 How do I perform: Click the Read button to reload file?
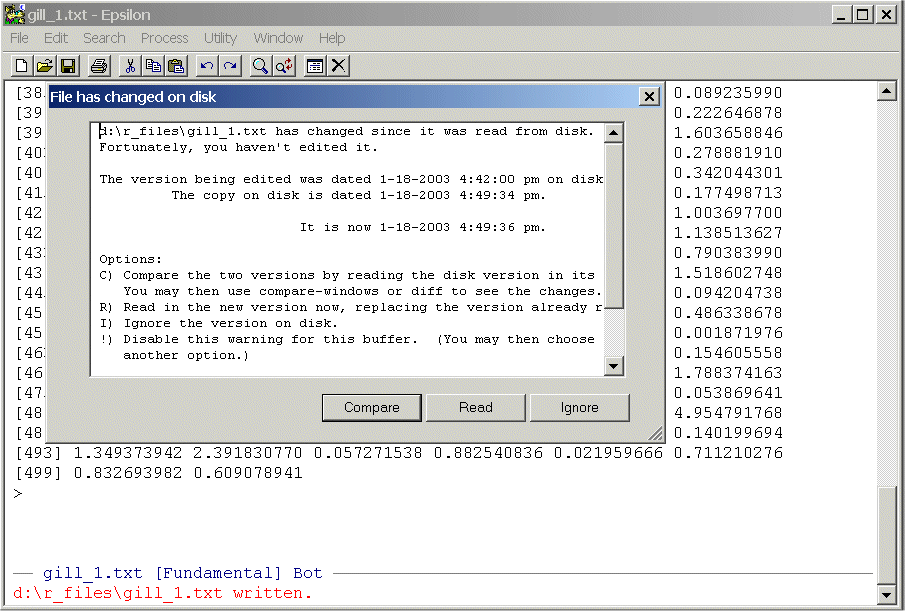coord(476,407)
